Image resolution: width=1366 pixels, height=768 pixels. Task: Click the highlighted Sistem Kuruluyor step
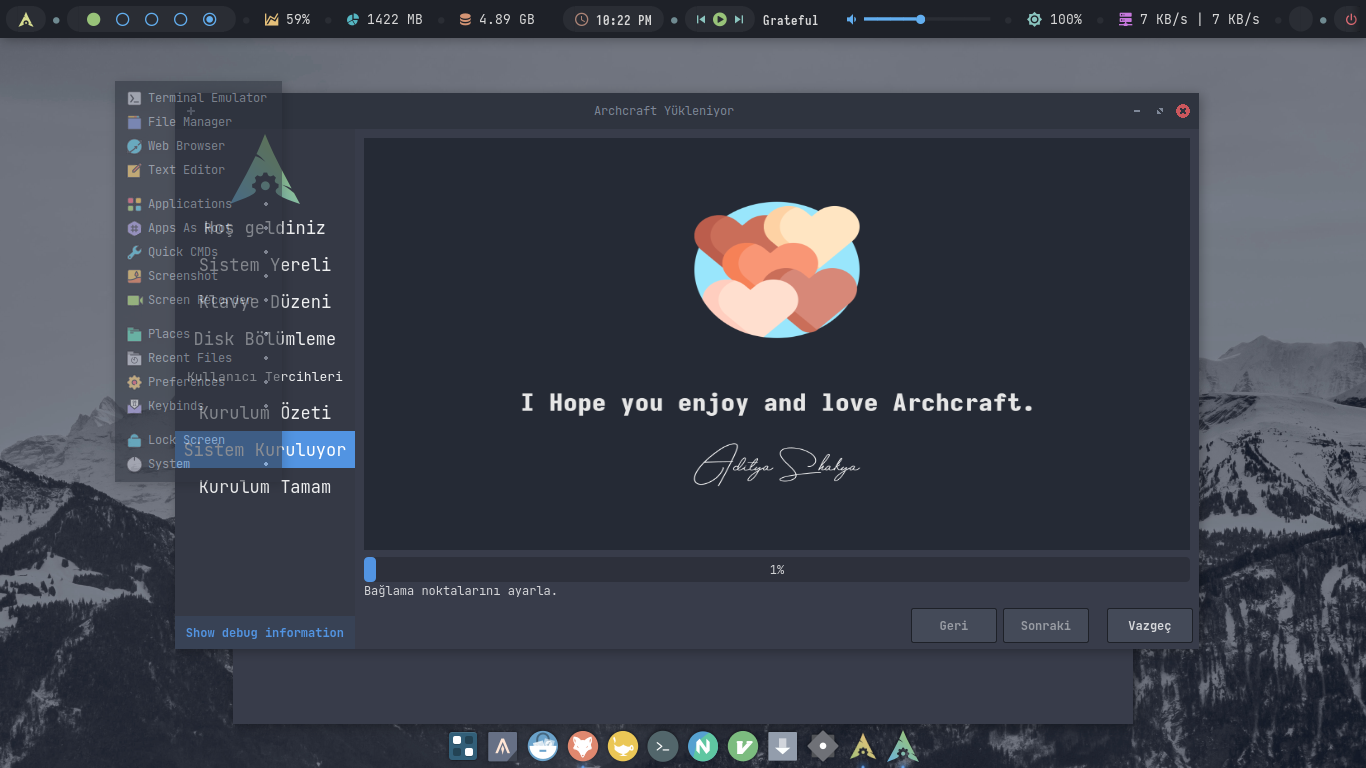(x=265, y=450)
